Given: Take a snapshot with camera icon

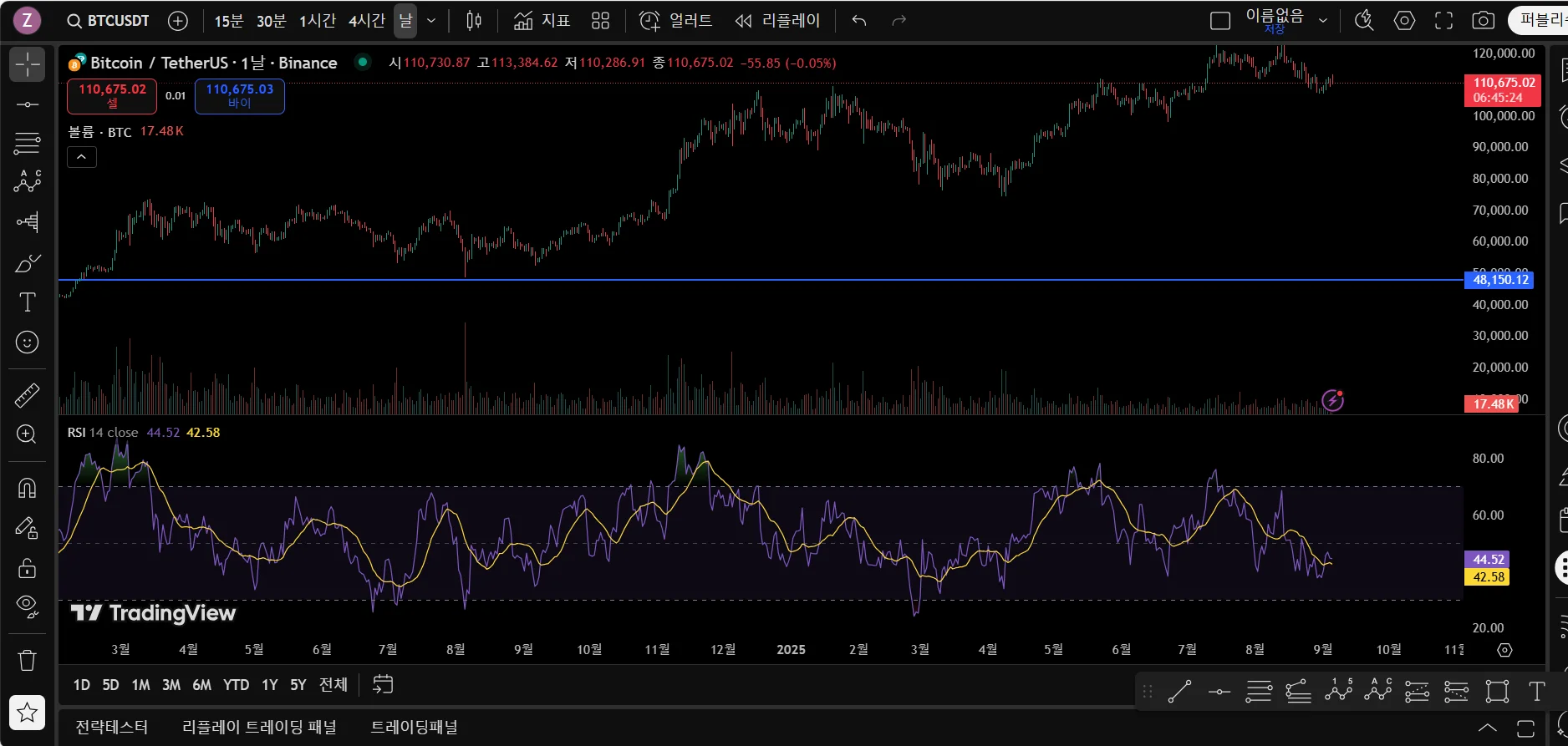Looking at the screenshot, I should point(1484,21).
